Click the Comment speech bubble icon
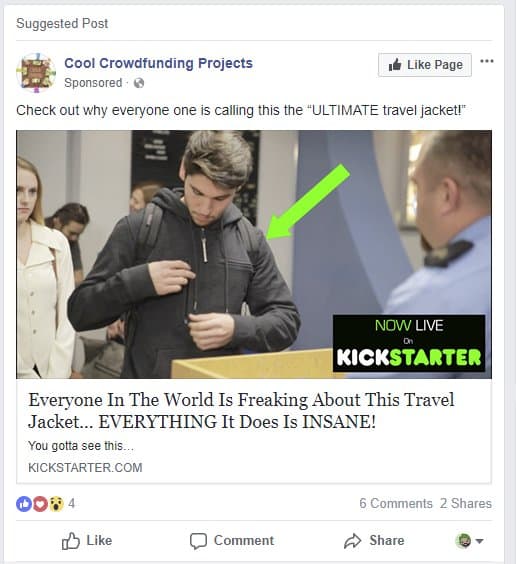The height and width of the screenshot is (564, 516). pos(198,541)
